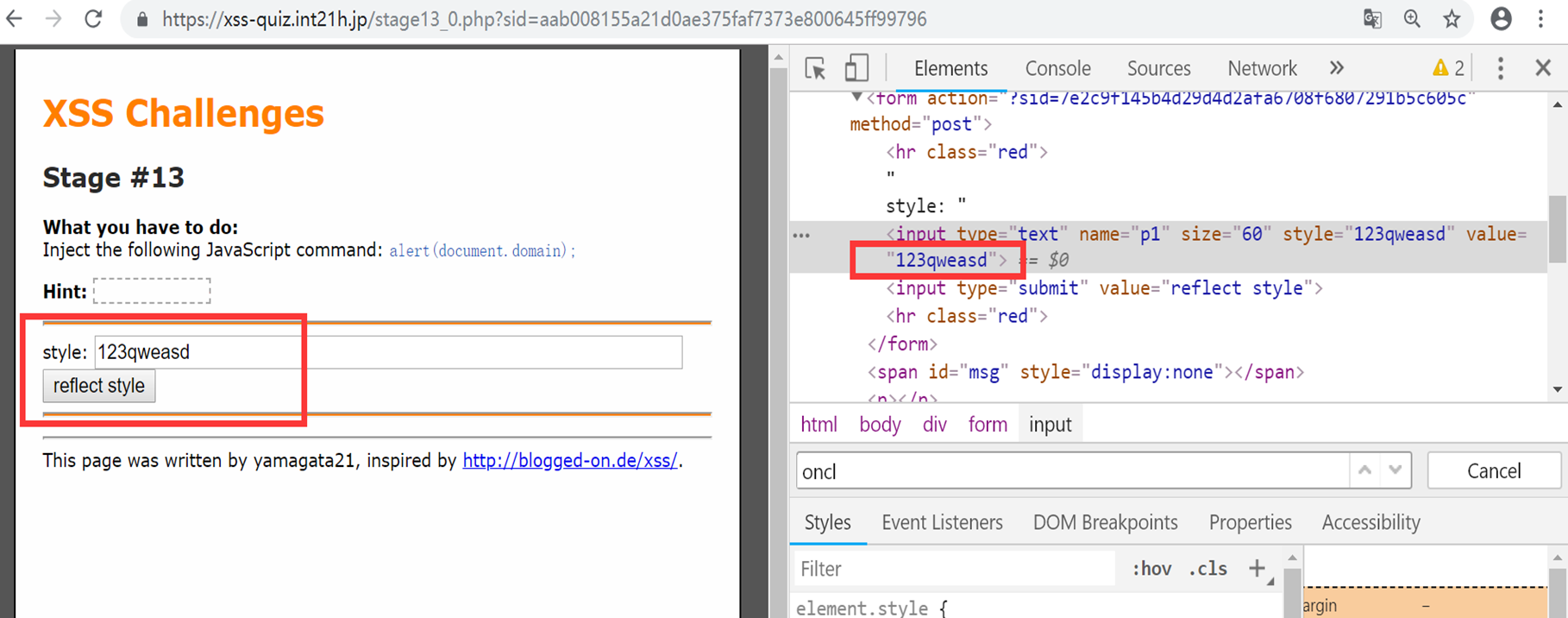Go forward with browser forward arrow
Image resolution: width=1568 pixels, height=618 pixels.
pyautogui.click(x=53, y=19)
